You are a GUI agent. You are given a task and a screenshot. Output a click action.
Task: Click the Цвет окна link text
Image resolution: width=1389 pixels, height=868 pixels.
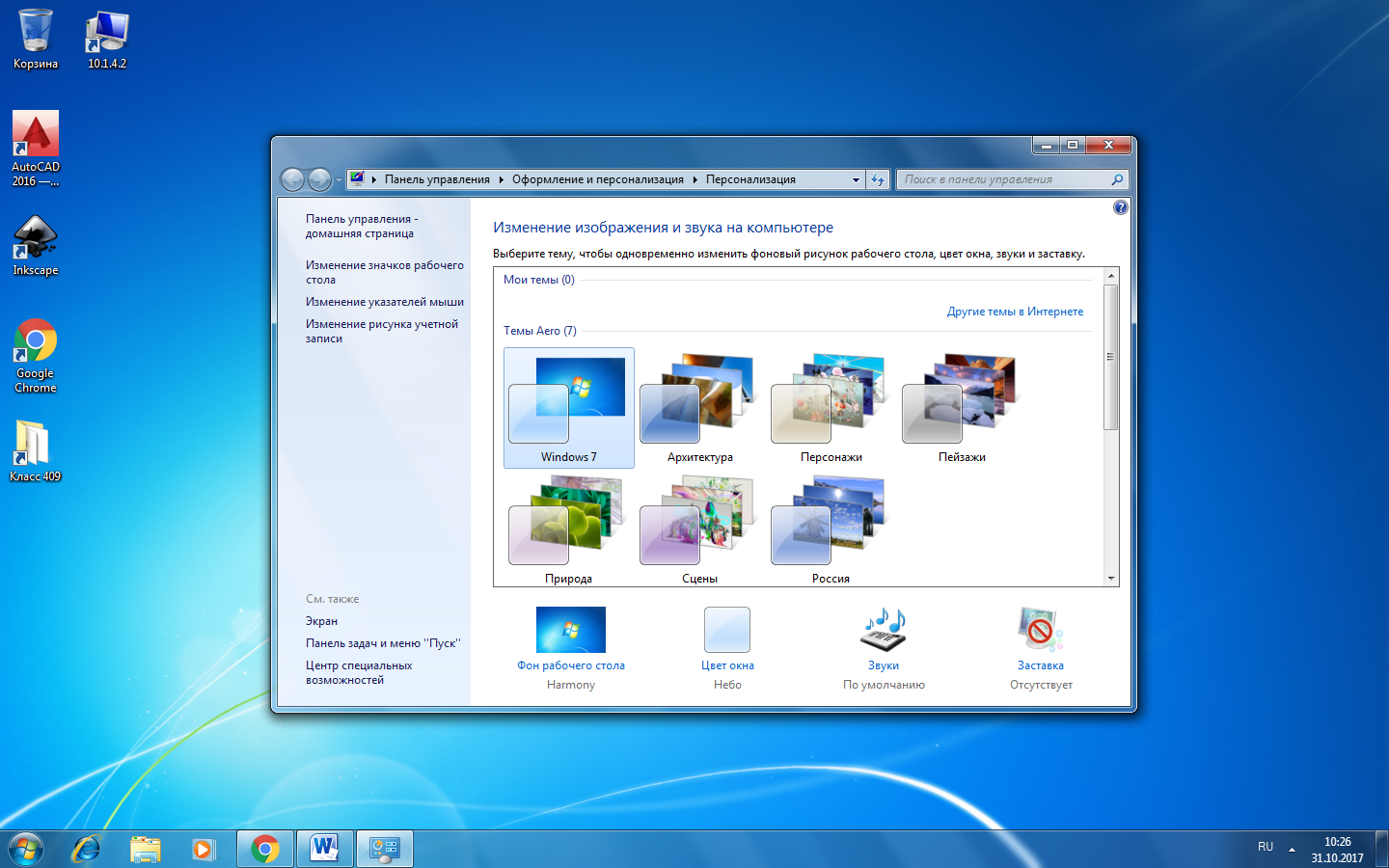click(727, 665)
